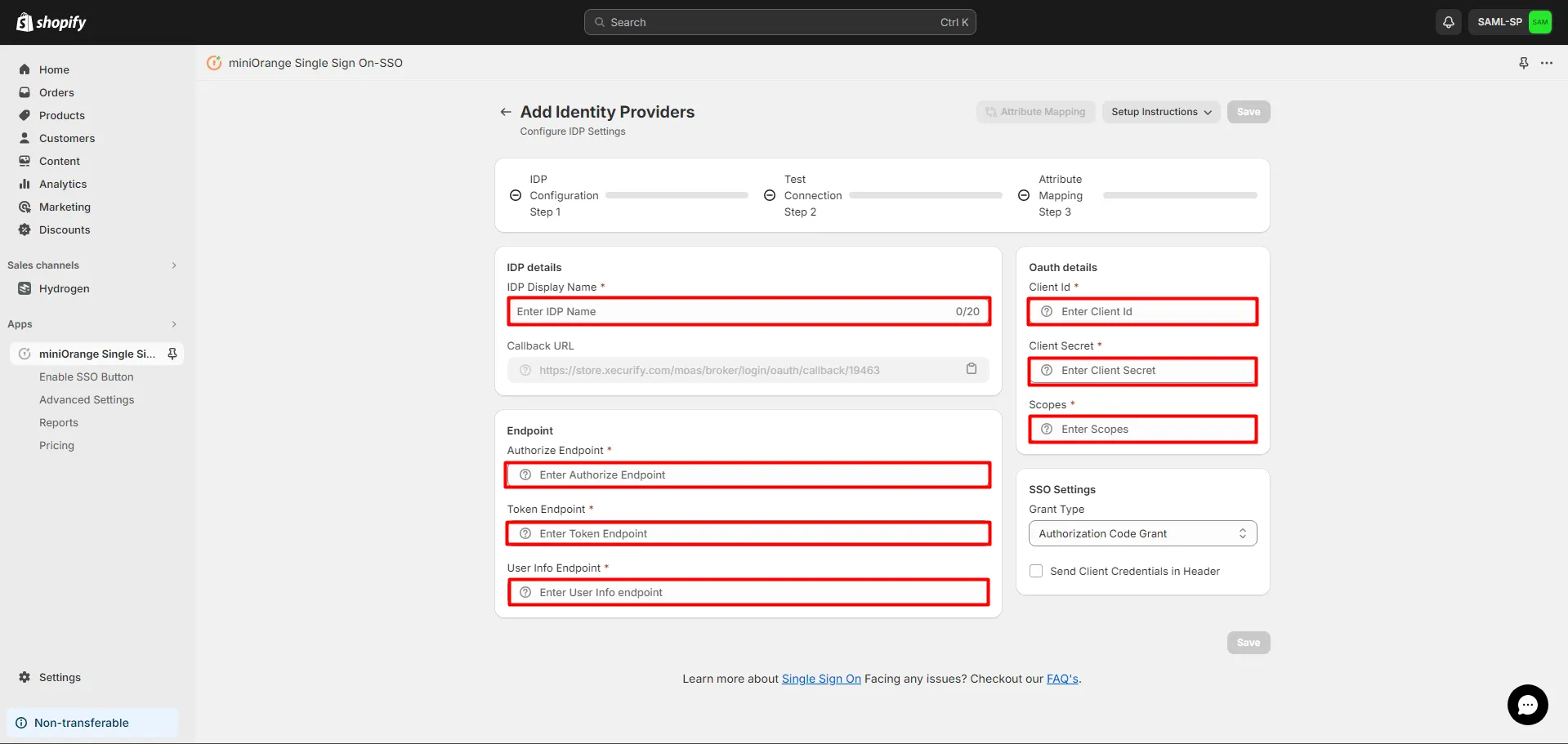Screen dimensions: 1568x744
Task: Click the Shopify logo
Action: 51,22
